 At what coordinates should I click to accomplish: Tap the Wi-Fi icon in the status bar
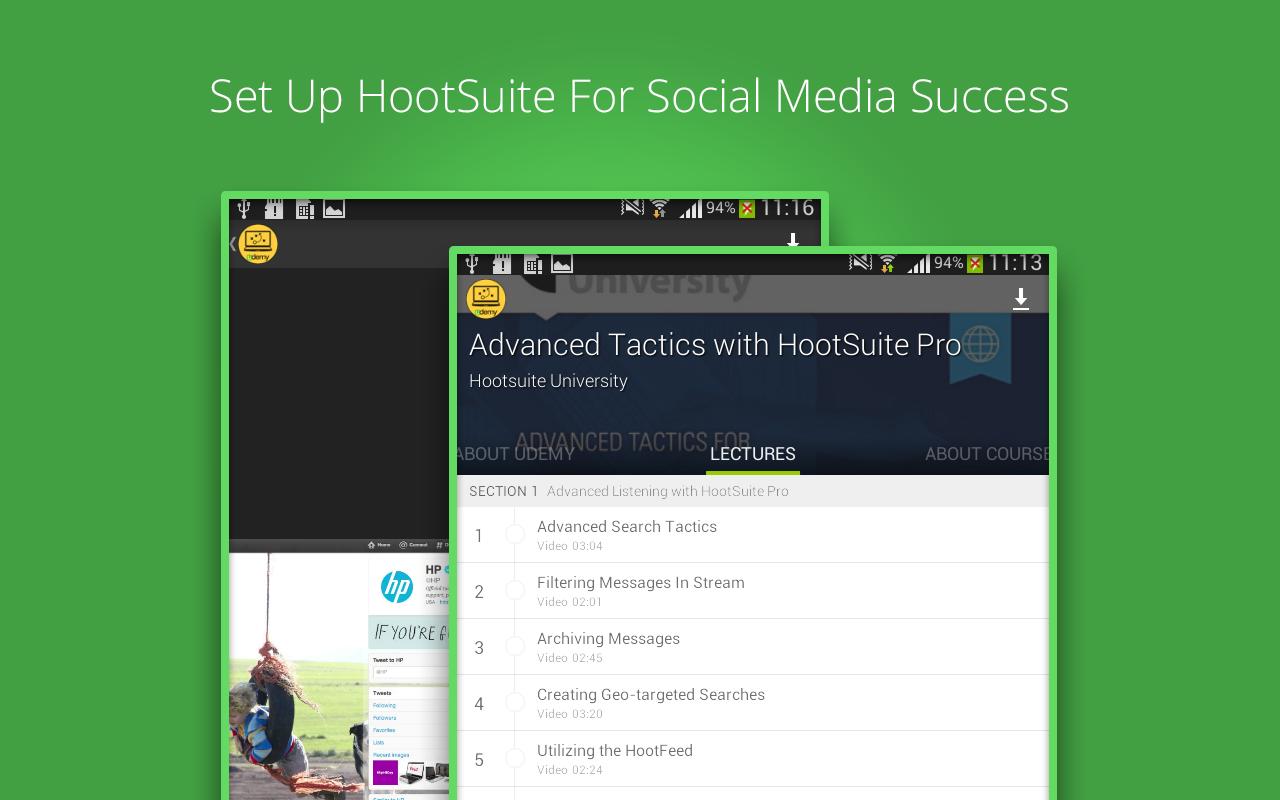[x=887, y=263]
